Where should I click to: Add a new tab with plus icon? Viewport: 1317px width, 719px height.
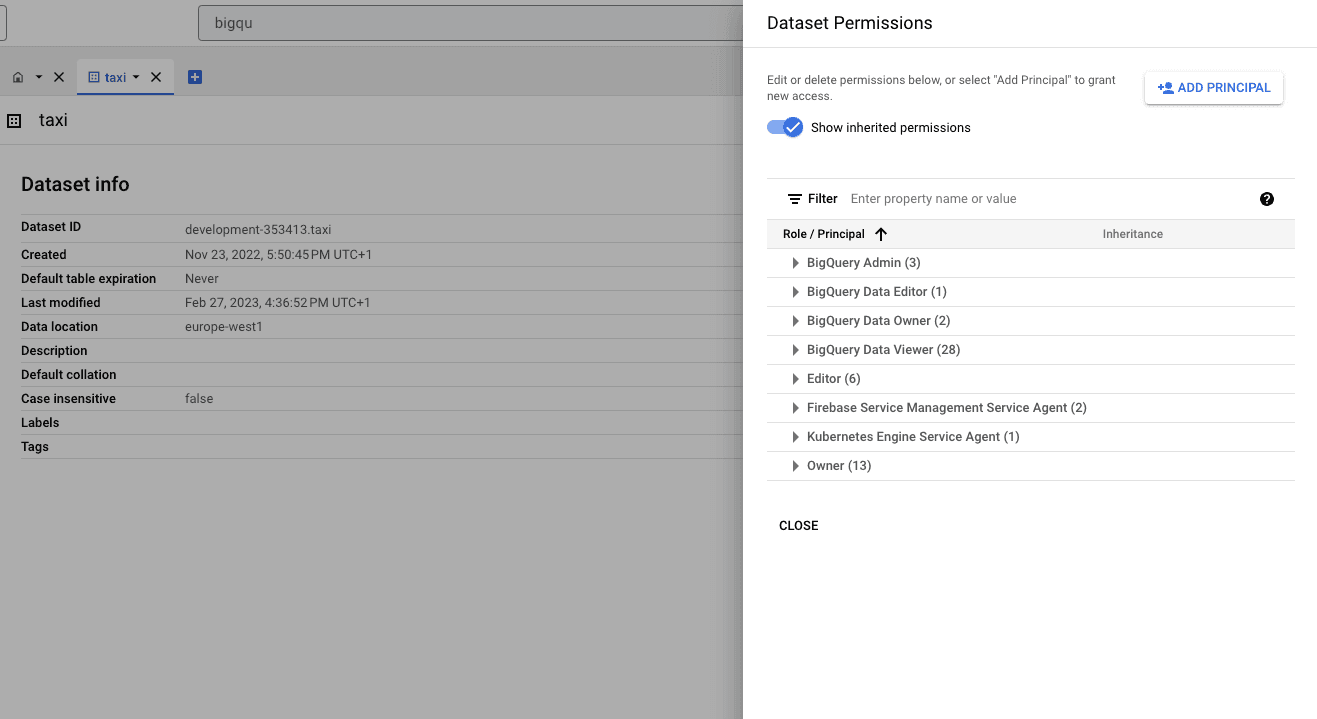click(x=195, y=77)
